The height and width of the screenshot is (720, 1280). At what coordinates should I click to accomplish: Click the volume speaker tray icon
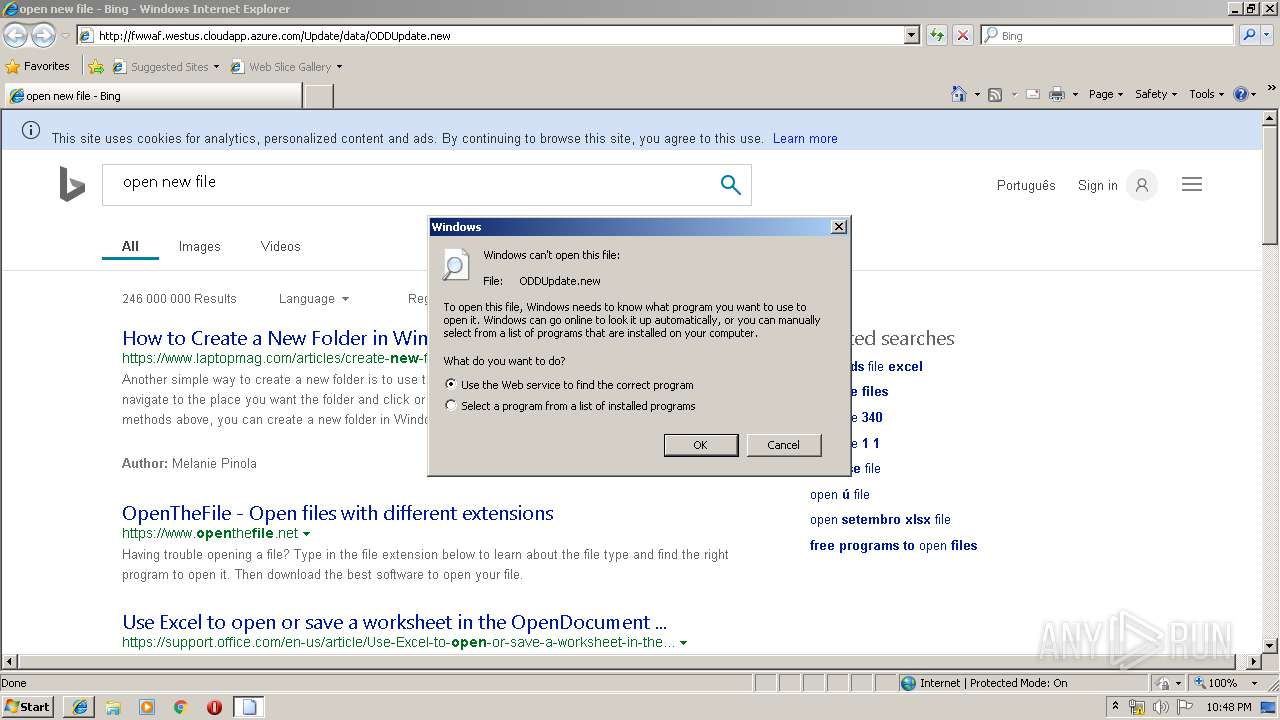click(x=1161, y=707)
